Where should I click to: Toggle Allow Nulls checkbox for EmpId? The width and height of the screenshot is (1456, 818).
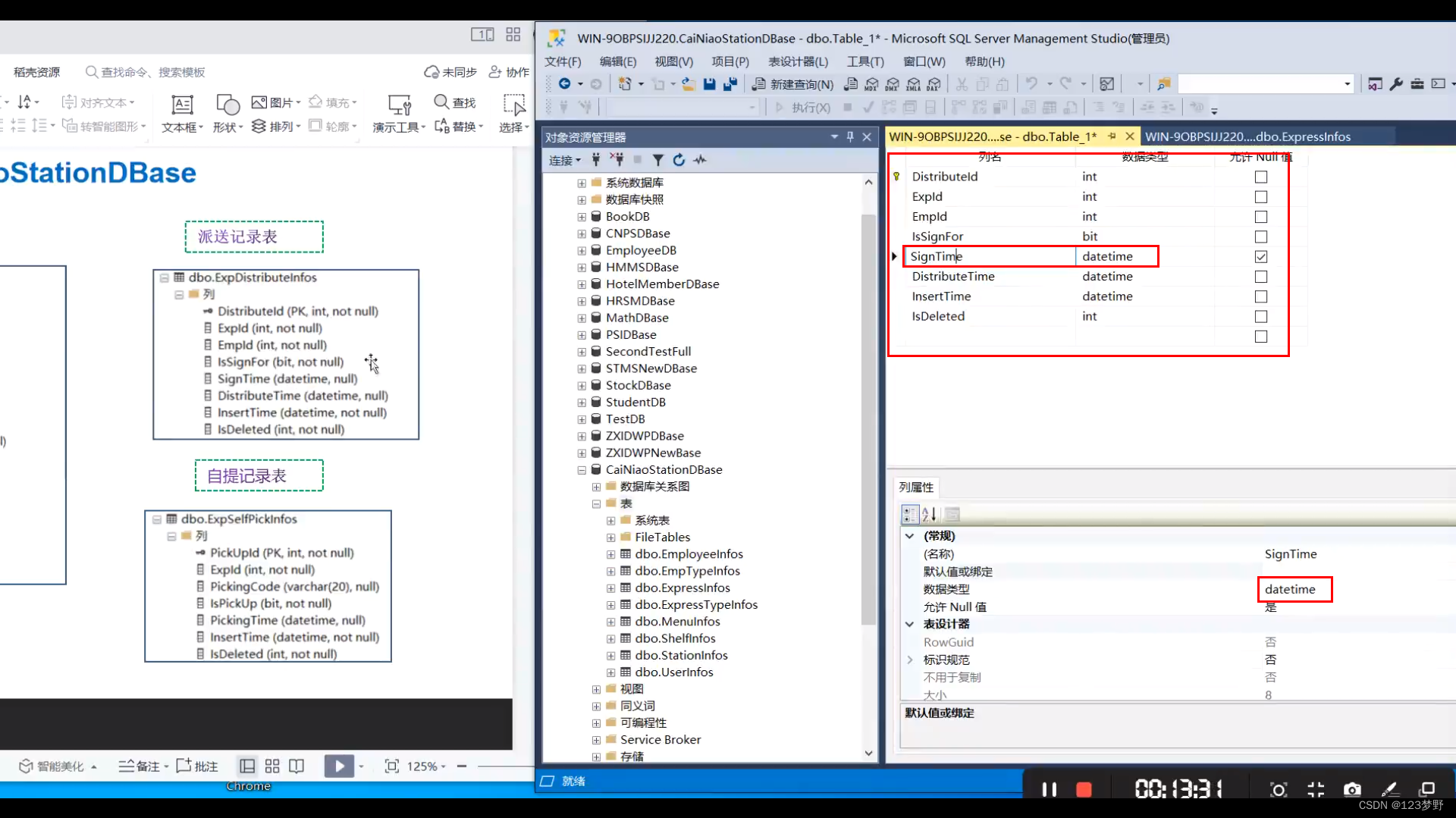point(1261,217)
